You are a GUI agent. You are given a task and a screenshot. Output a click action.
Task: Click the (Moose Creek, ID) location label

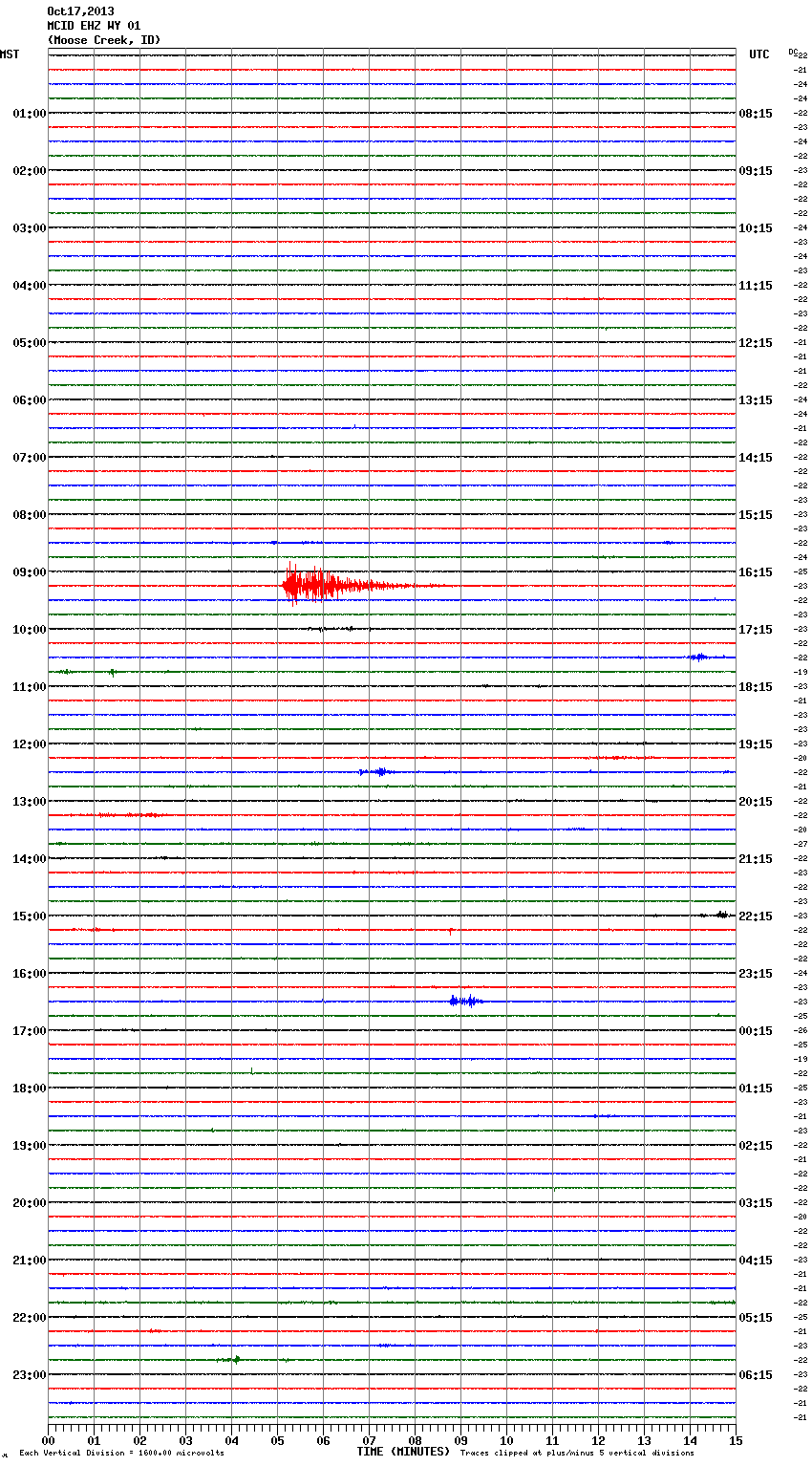point(104,40)
